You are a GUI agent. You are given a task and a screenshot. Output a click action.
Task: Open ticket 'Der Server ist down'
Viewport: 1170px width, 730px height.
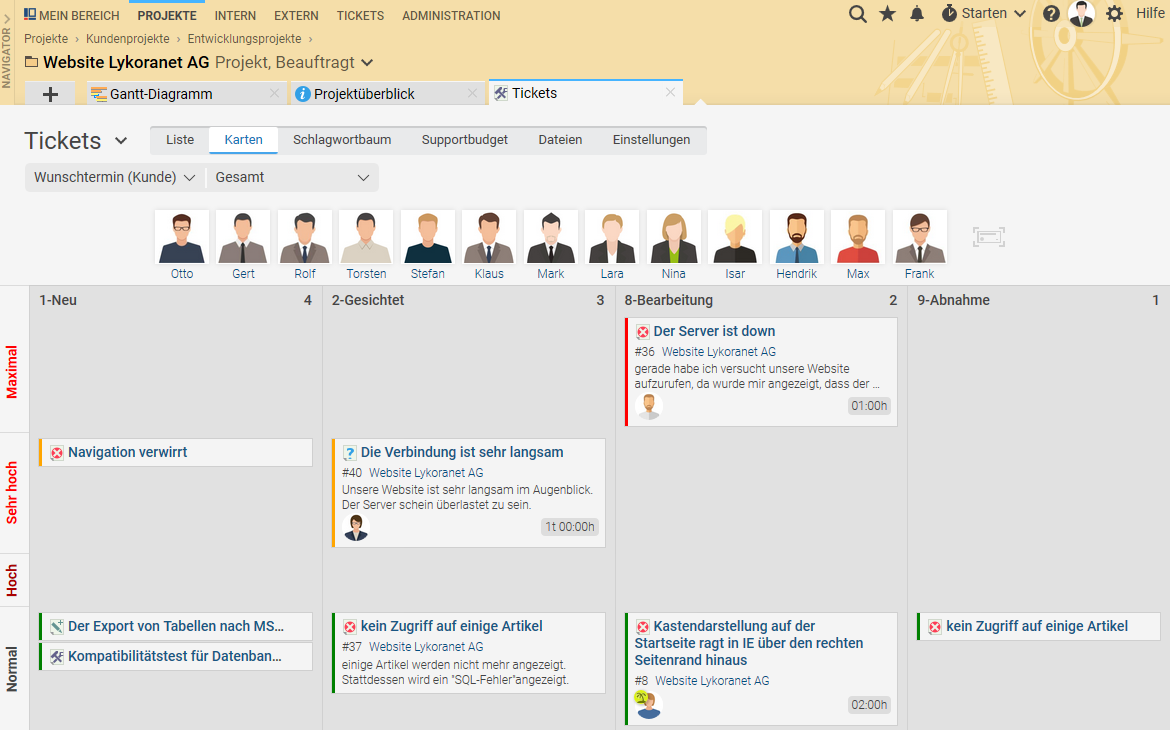click(714, 331)
